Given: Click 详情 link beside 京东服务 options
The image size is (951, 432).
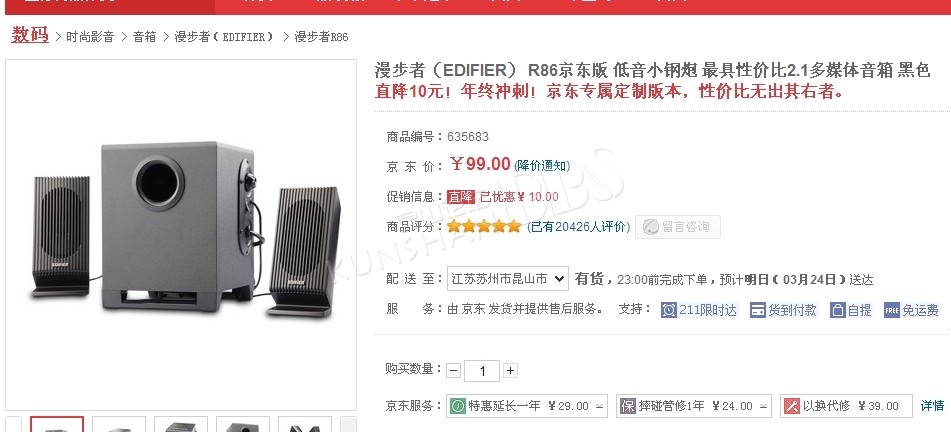Looking at the screenshot, I should pos(933,406).
